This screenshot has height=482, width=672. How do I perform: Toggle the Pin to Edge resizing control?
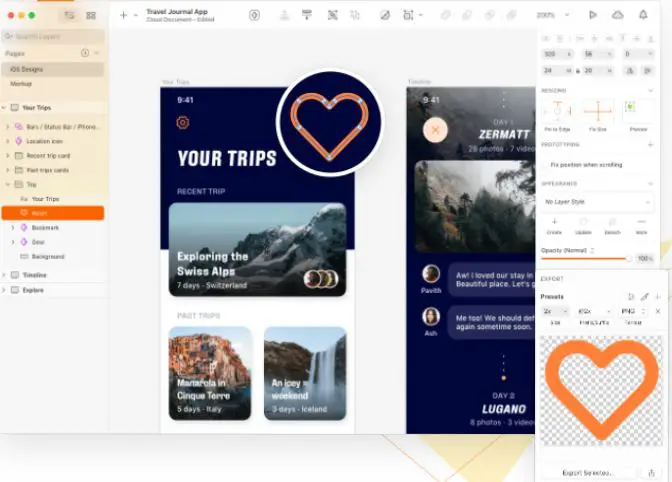tap(555, 111)
